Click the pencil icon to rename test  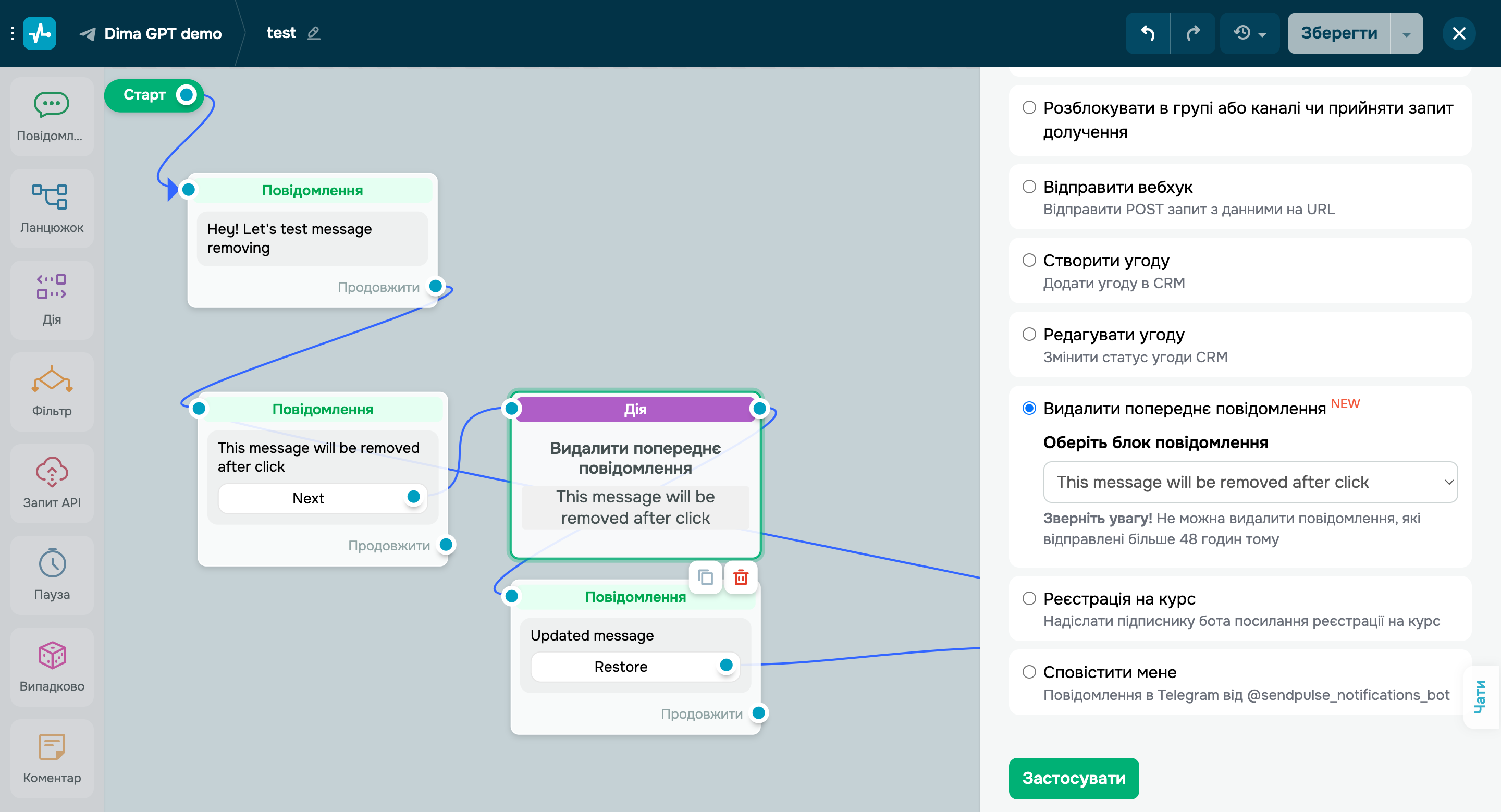click(x=313, y=33)
